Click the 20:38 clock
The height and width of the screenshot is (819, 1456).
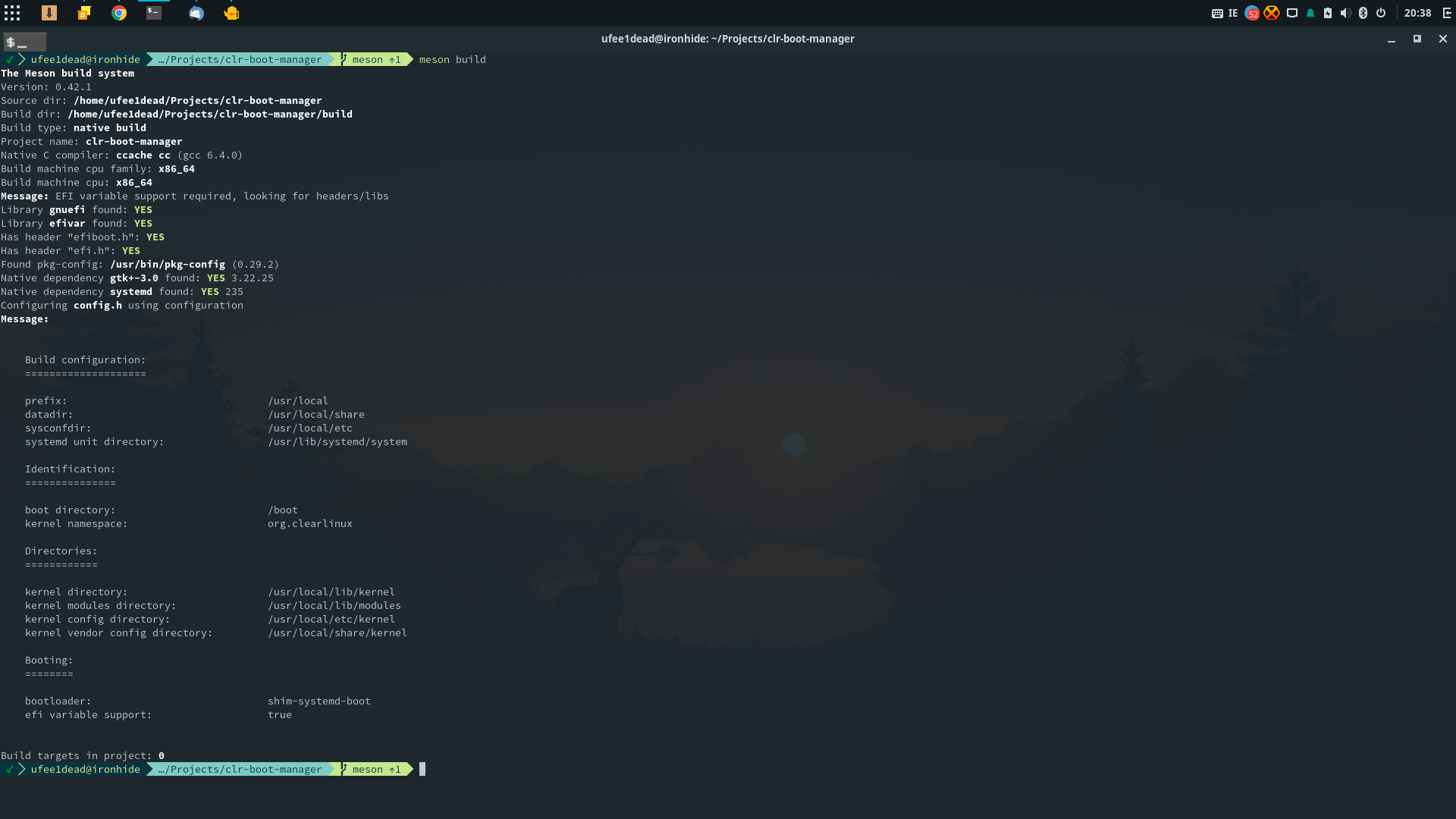click(1417, 13)
